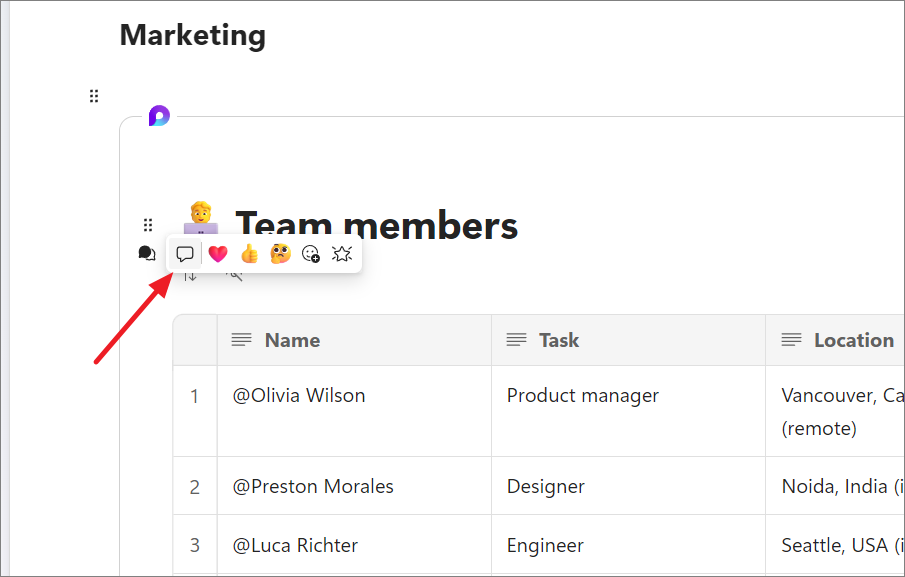905x577 pixels.
Task: Click the sparkle star icon in reaction bar
Action: (342, 254)
